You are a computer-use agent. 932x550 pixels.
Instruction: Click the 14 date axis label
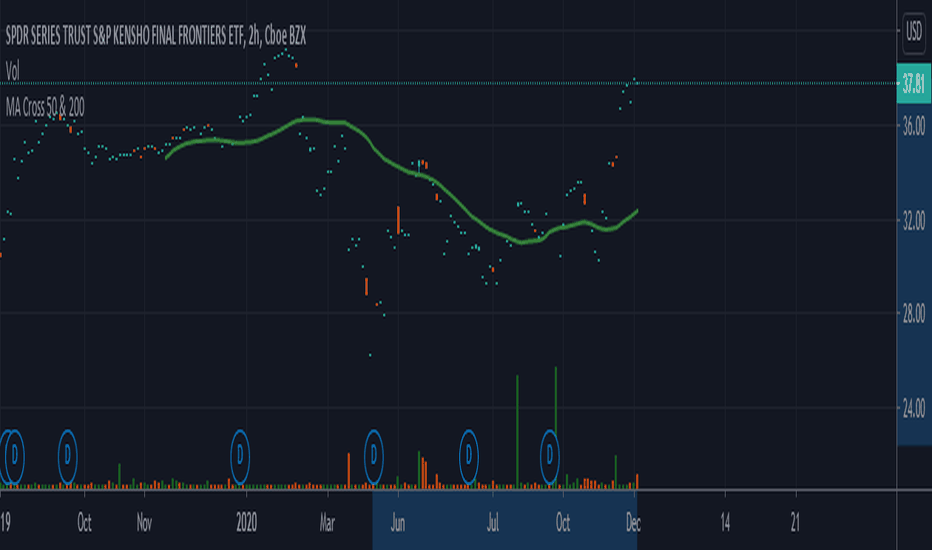(x=725, y=523)
